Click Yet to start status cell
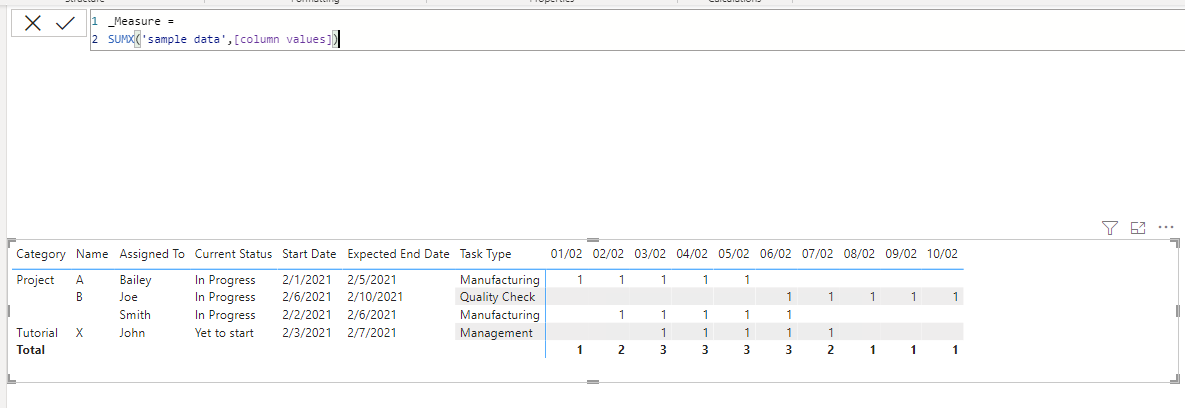The image size is (1185, 408). point(224,332)
